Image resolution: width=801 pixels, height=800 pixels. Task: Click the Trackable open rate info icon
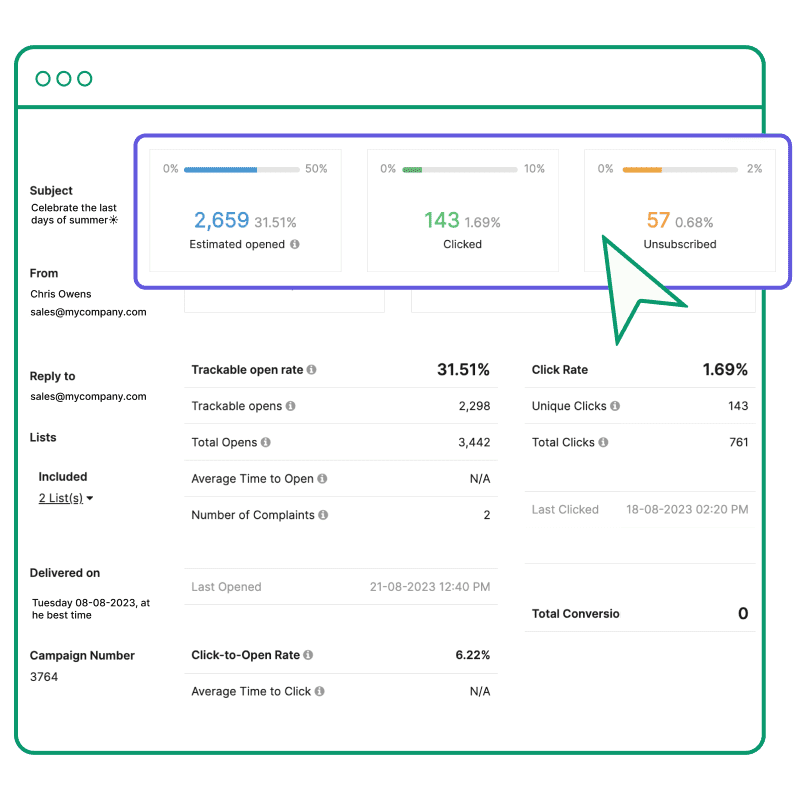(x=313, y=368)
